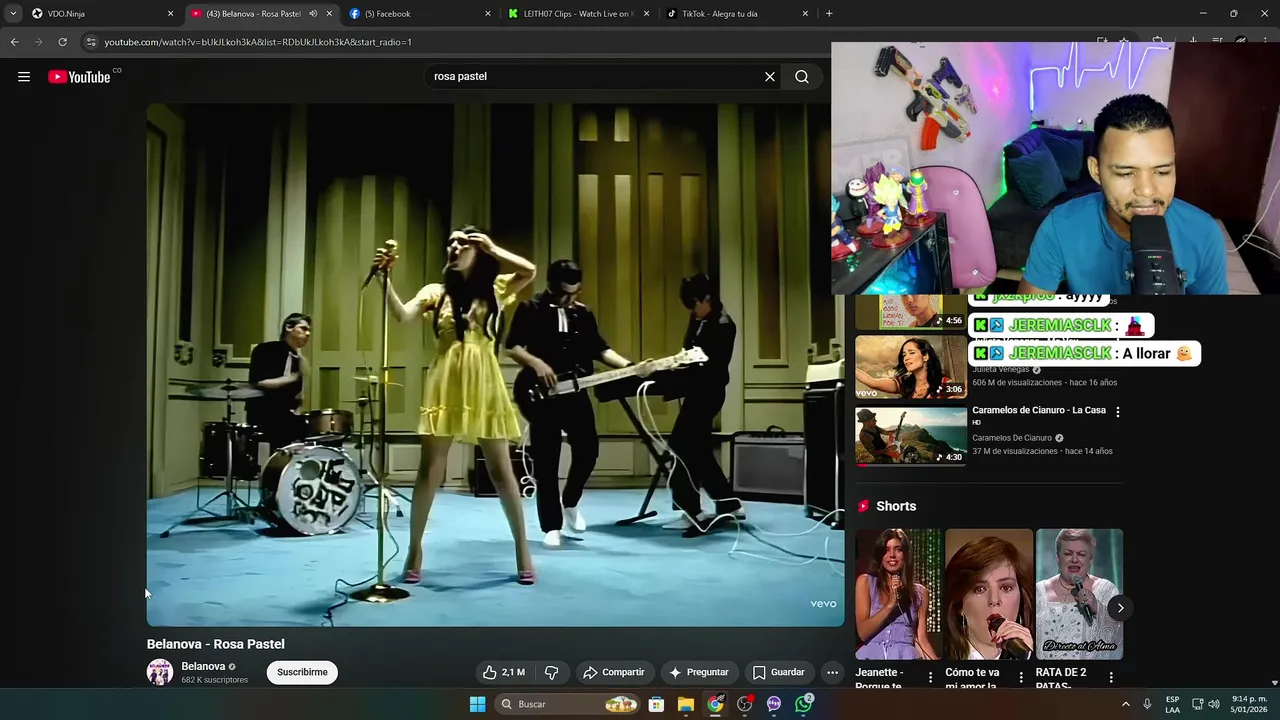
Task: Click the Preguntar button
Action: pos(699,672)
